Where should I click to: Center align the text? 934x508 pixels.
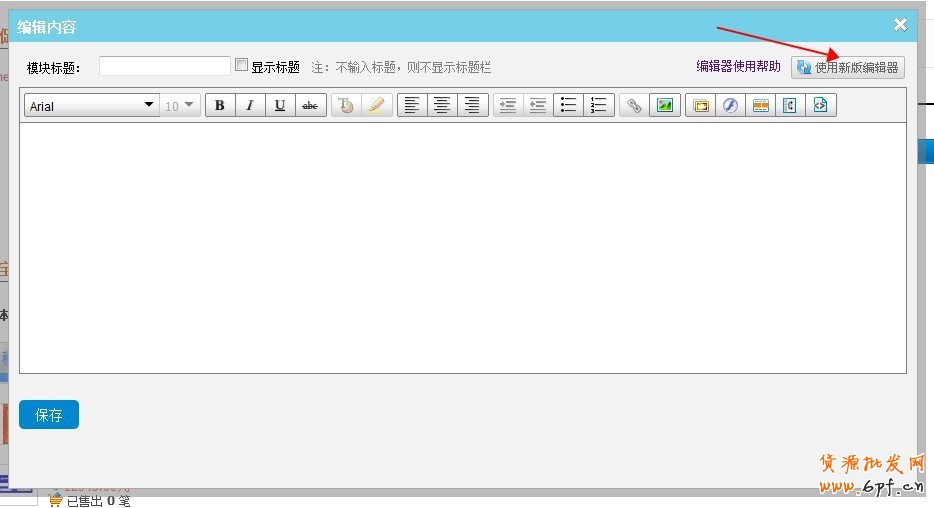tap(442, 106)
